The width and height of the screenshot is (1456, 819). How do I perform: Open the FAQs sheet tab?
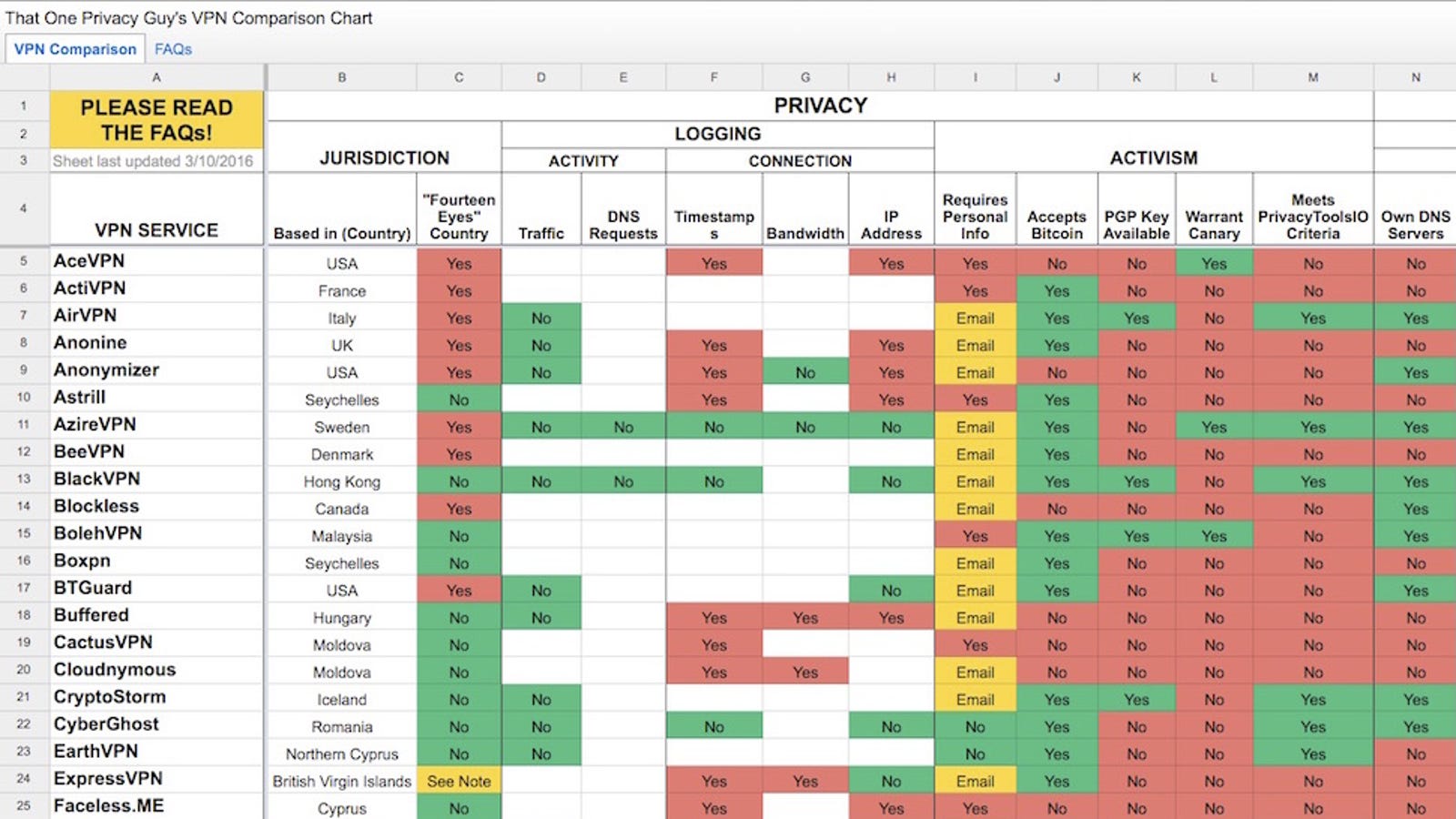pos(173,49)
